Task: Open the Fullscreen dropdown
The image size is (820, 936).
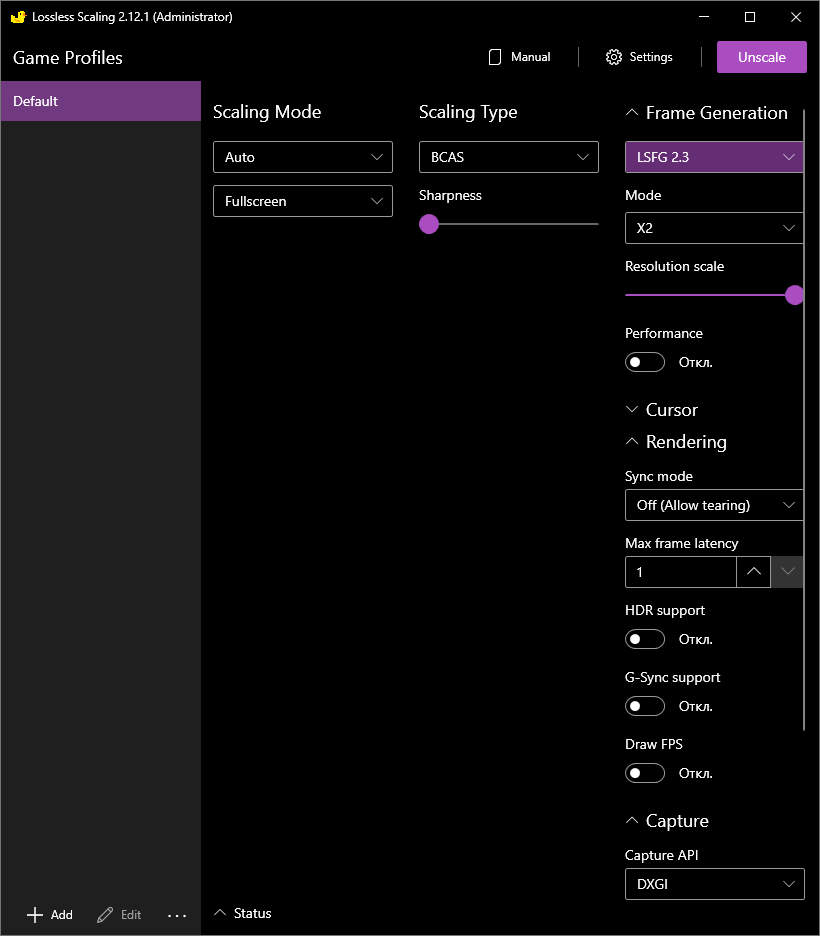Action: click(x=303, y=201)
